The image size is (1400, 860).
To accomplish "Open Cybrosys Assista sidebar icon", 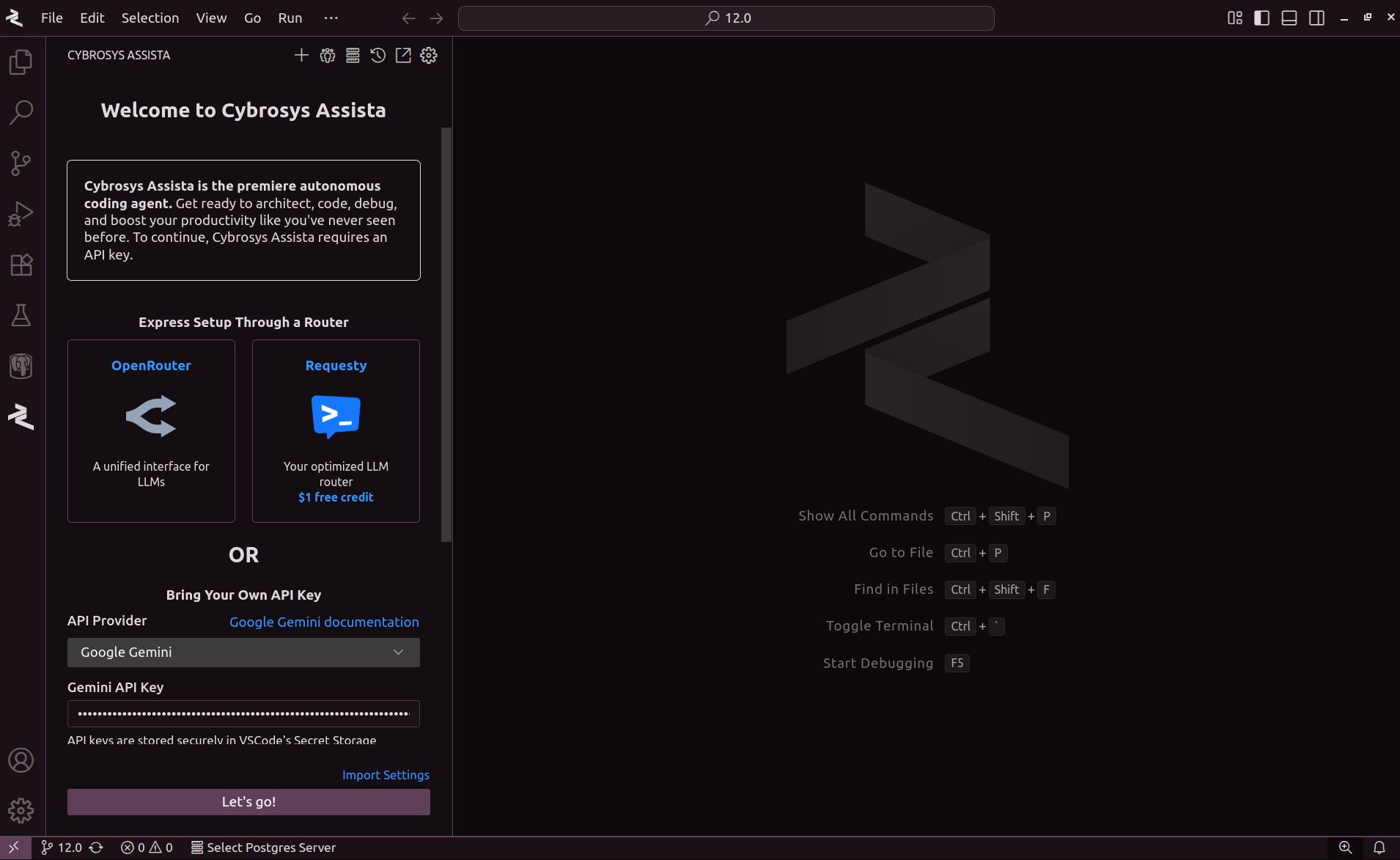I will pos(21,416).
